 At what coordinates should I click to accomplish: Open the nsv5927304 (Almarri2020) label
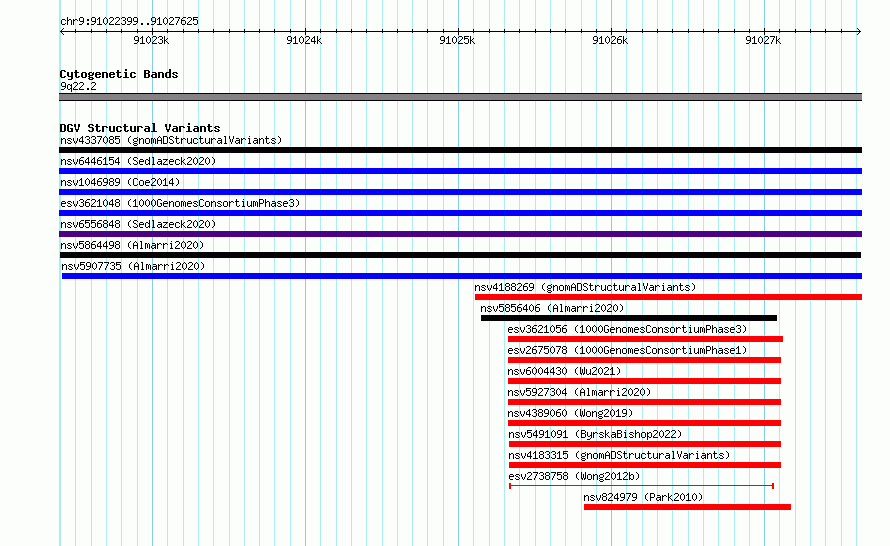click(579, 392)
